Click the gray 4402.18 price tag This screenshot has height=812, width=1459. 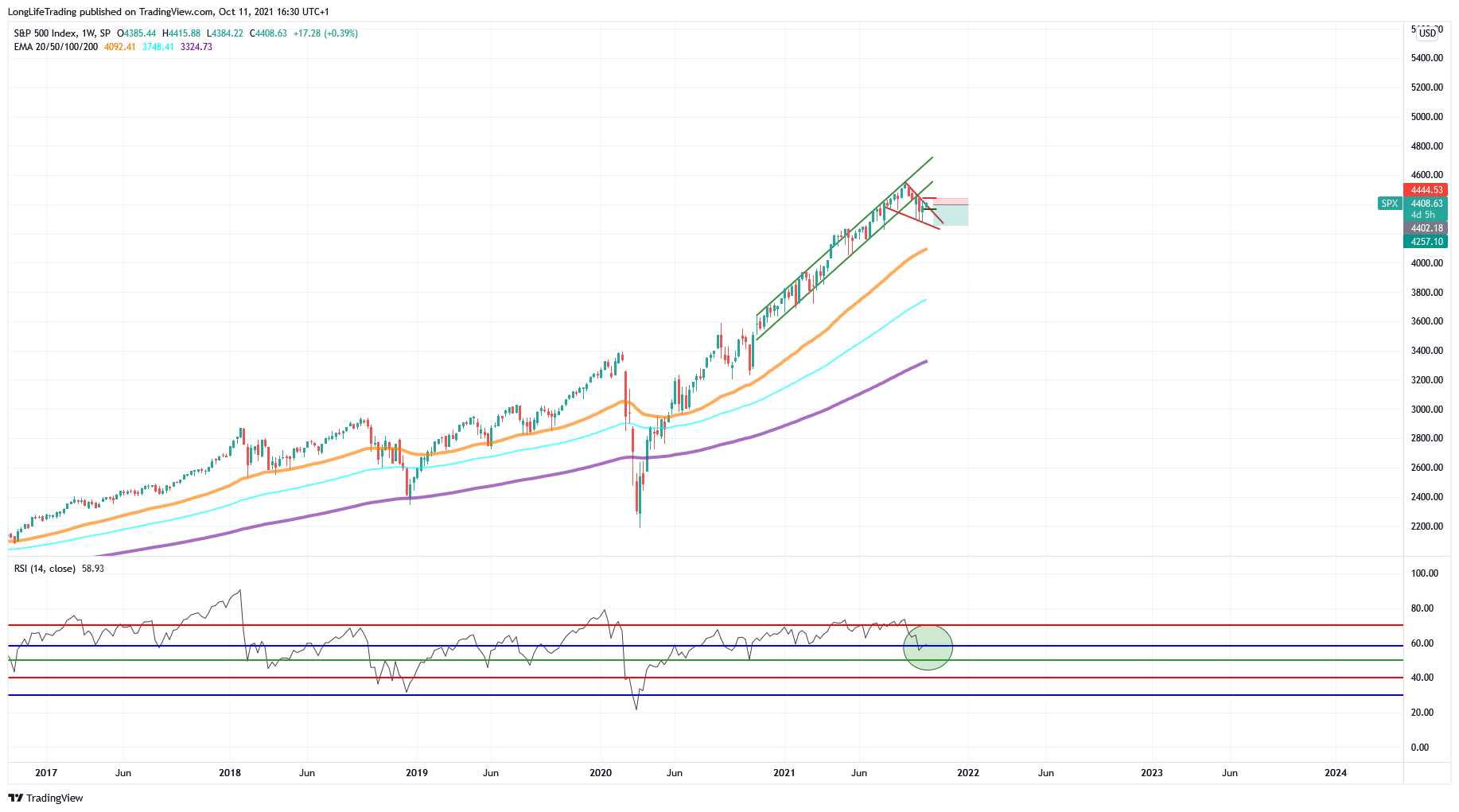[1426, 228]
